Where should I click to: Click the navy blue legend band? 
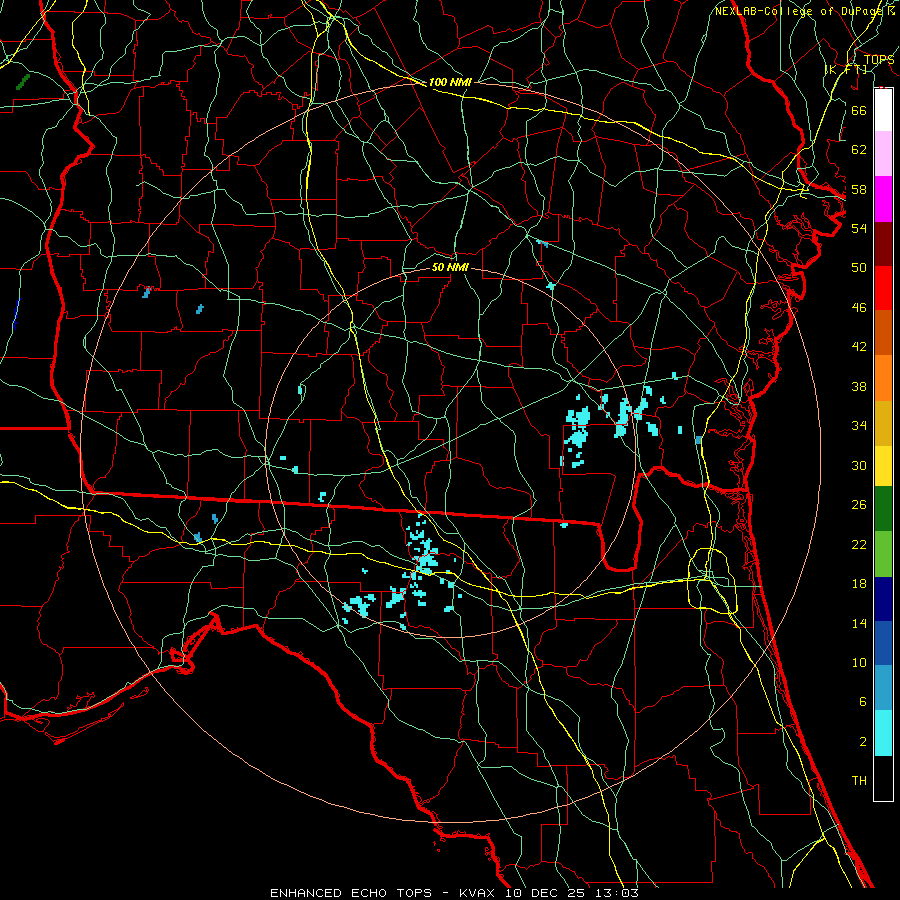(x=883, y=599)
